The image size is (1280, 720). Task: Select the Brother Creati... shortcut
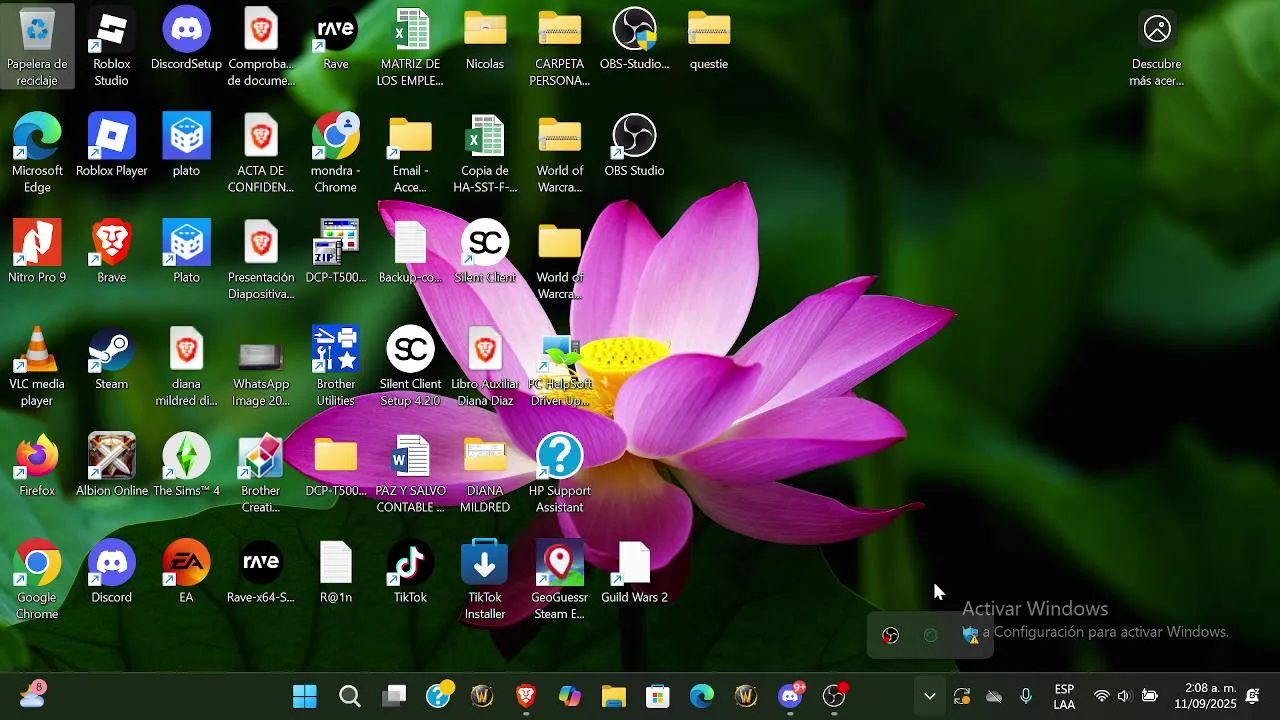(260, 474)
